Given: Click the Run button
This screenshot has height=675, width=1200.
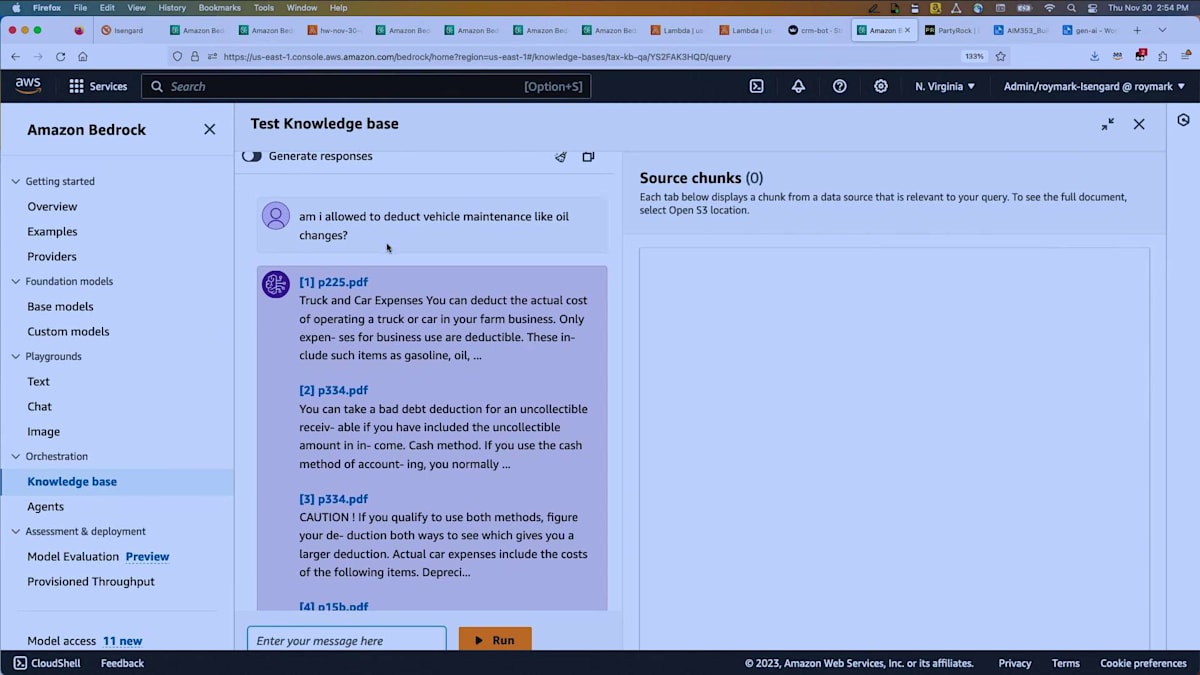Looking at the screenshot, I should point(495,640).
